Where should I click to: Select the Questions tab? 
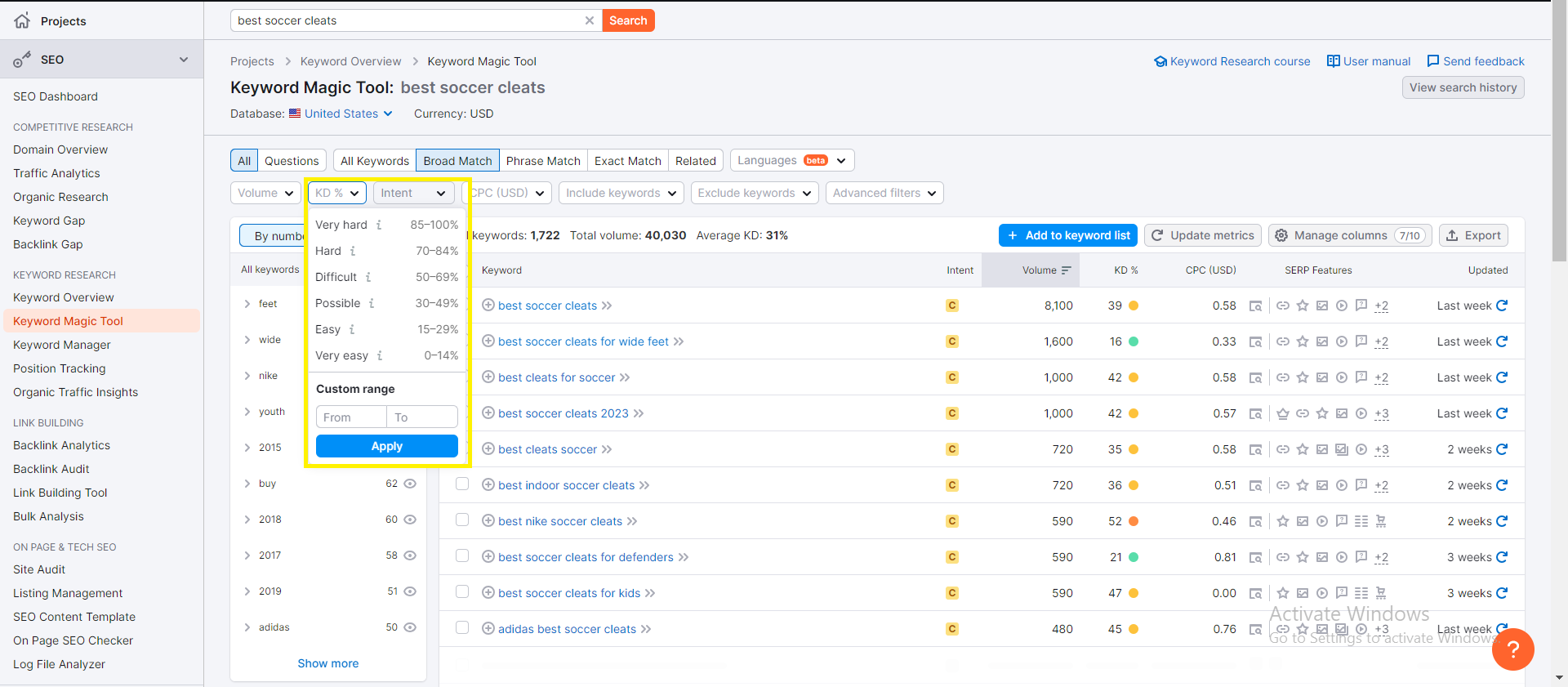(292, 161)
